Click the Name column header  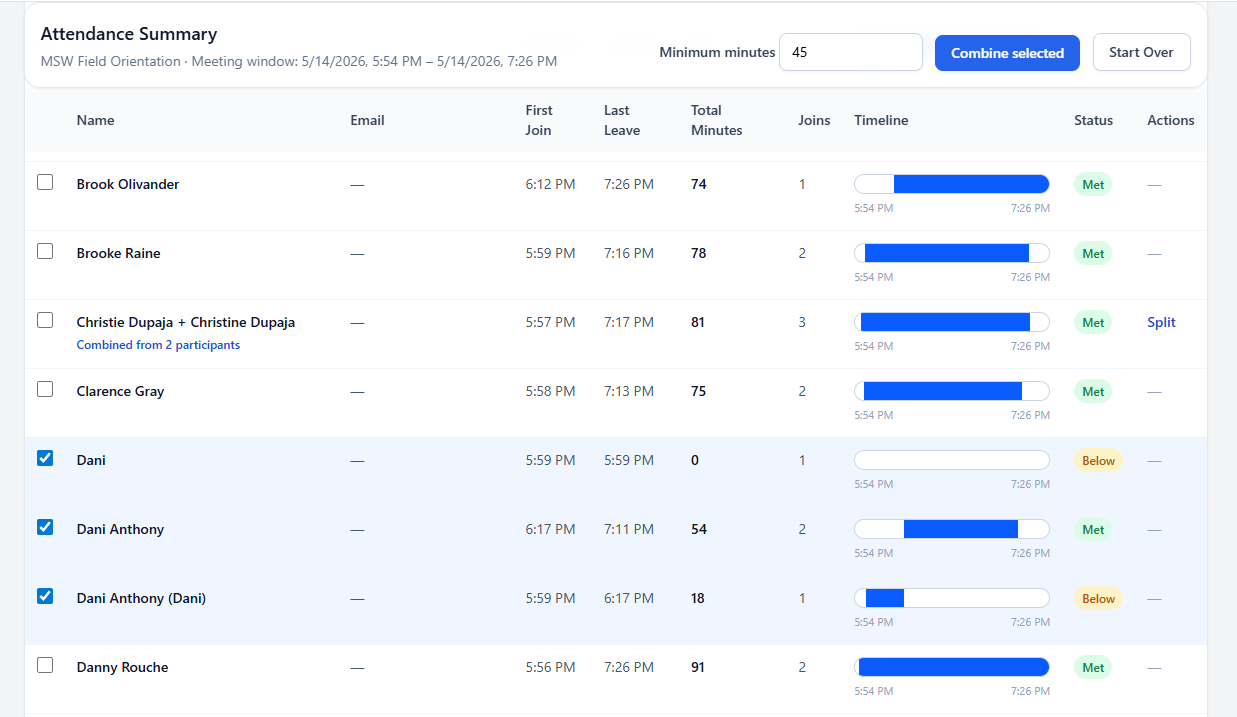point(96,120)
